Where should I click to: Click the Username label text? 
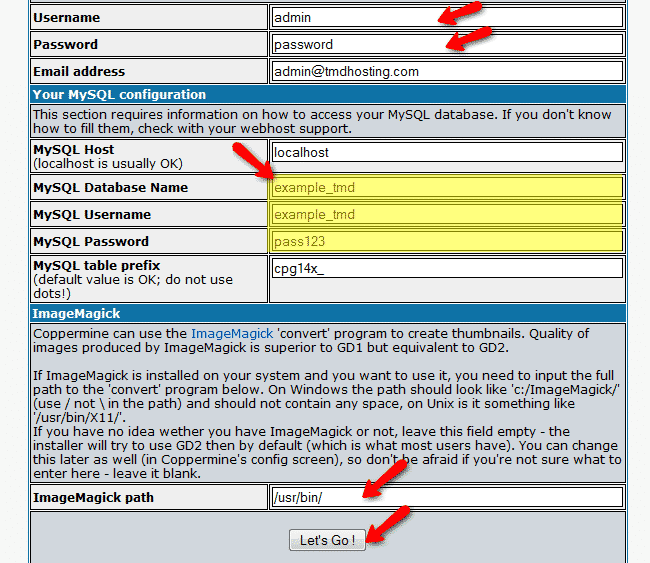67,18
